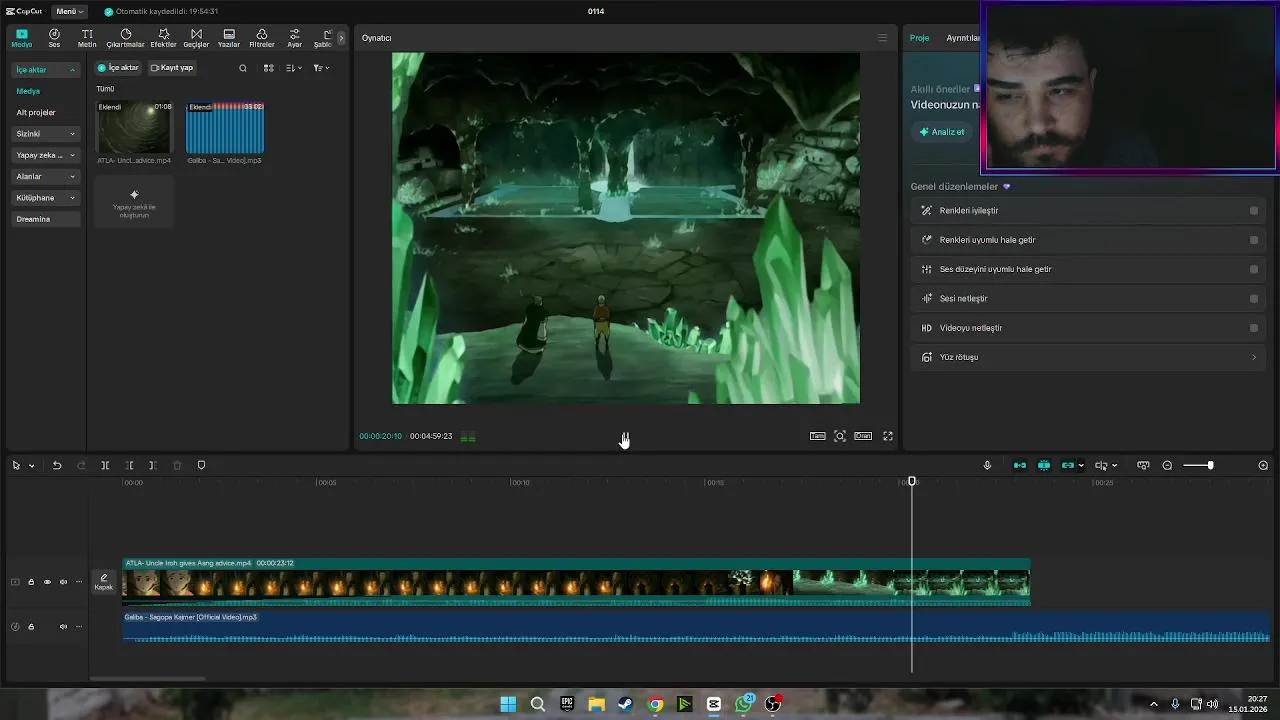Open the selection tool dropdown arrow
The width and height of the screenshot is (1280, 720).
[x=31, y=466]
